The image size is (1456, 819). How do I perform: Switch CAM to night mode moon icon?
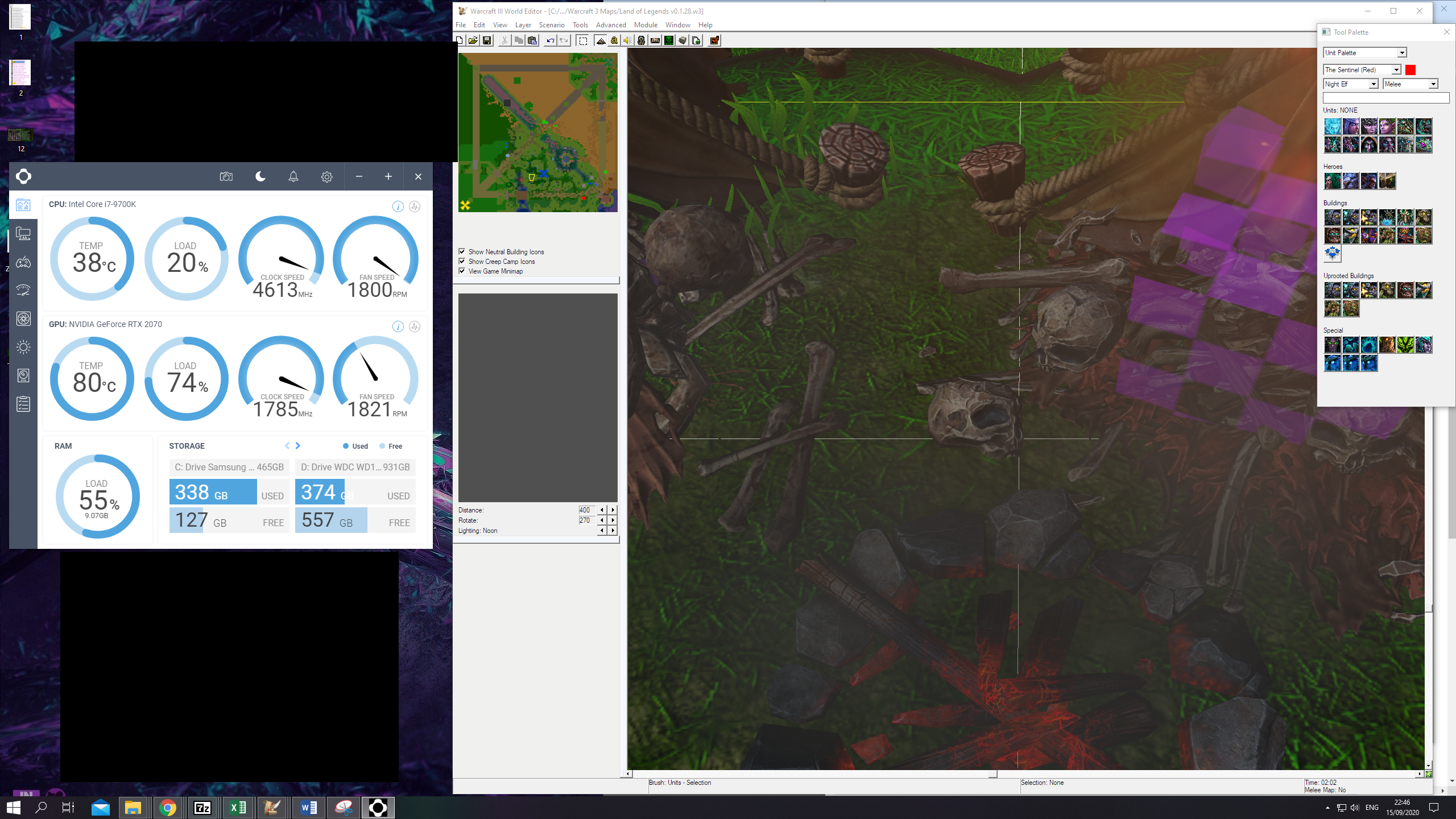tap(260, 177)
